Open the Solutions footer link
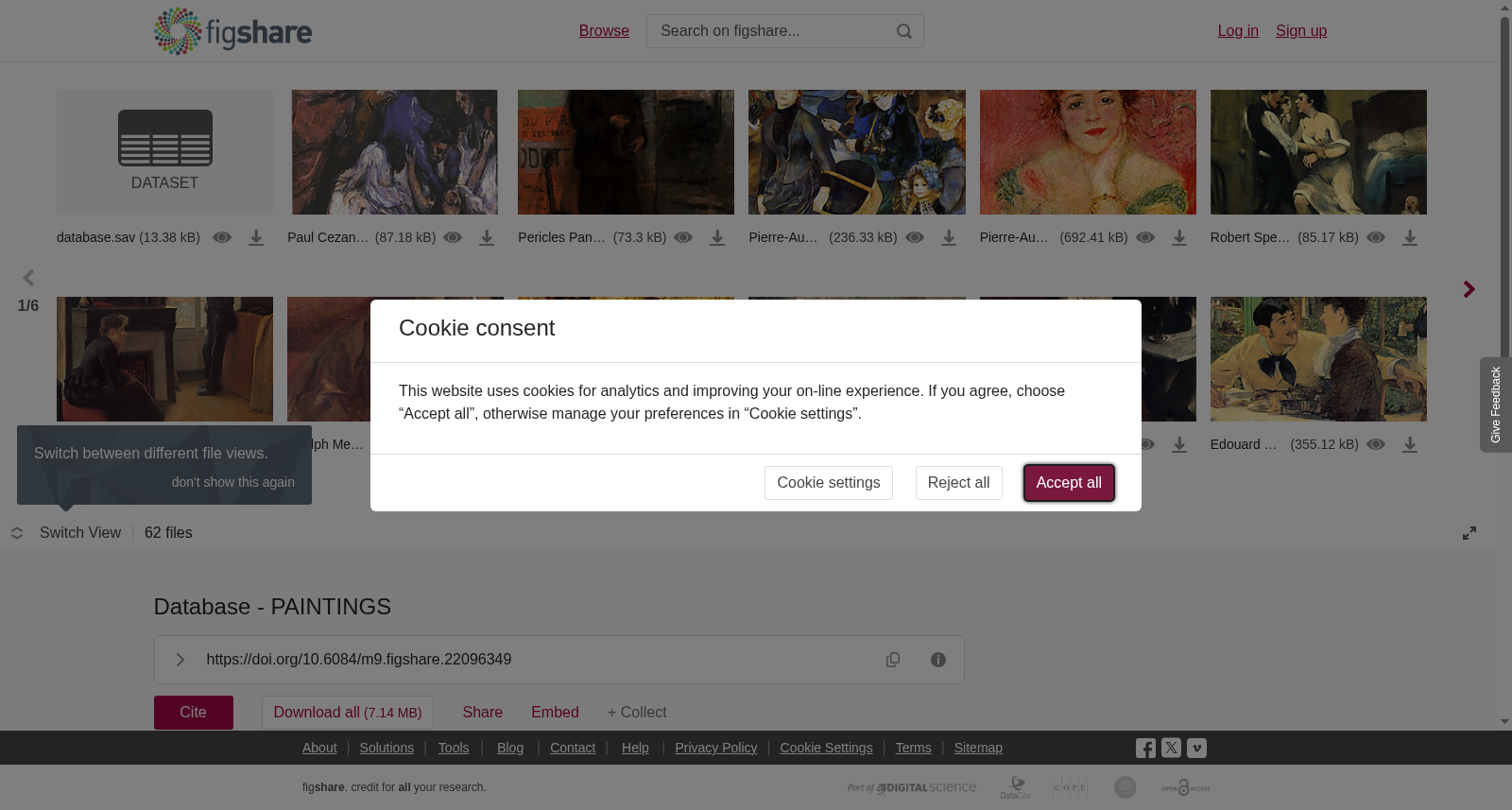Viewport: 1512px width, 810px height. (387, 748)
